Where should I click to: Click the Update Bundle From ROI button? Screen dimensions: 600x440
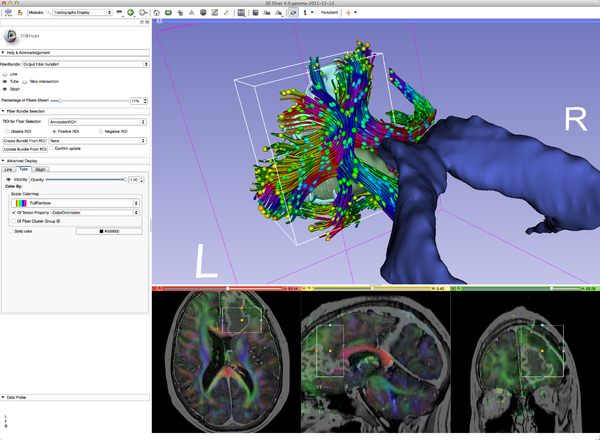23,150
